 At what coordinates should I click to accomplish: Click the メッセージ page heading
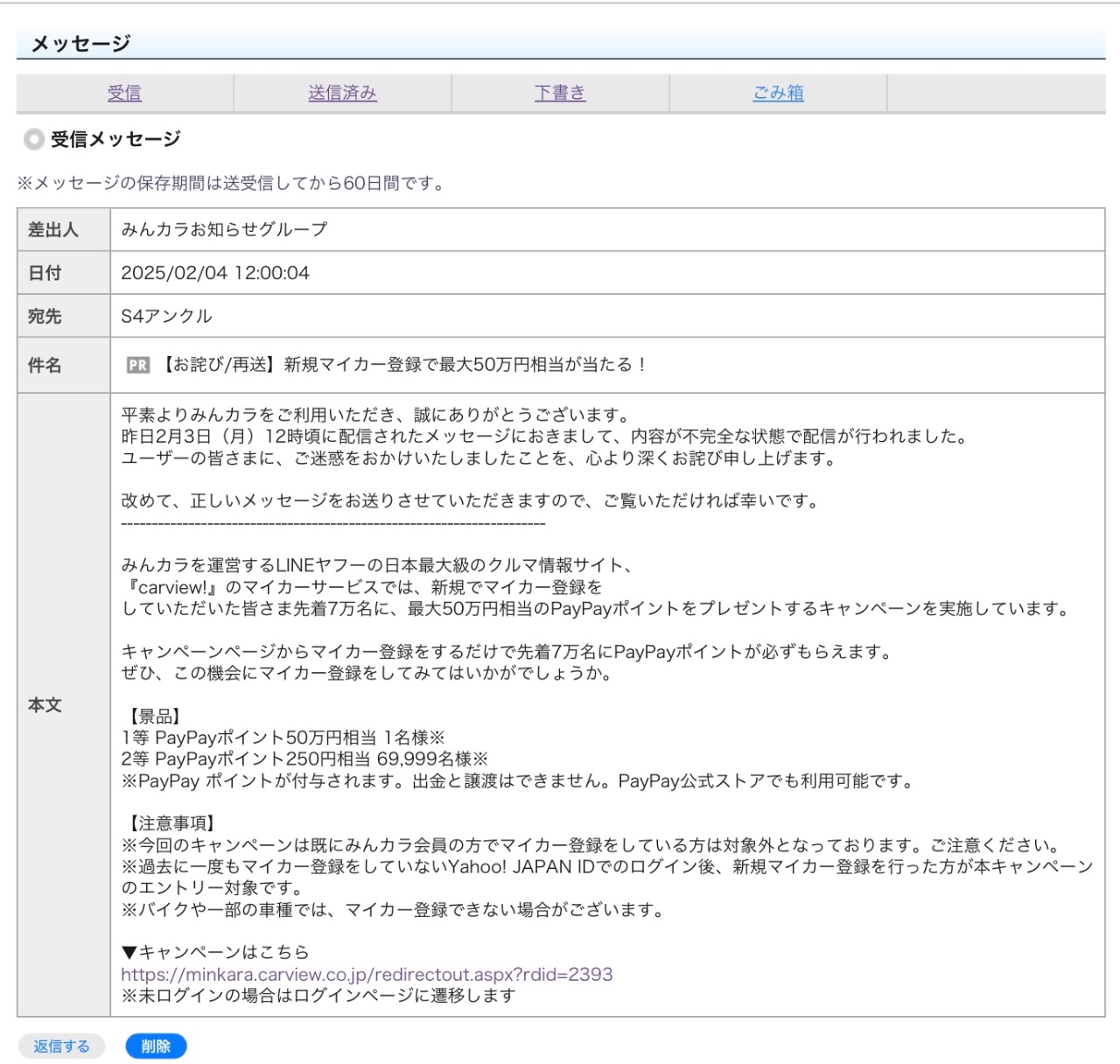pos(80,44)
